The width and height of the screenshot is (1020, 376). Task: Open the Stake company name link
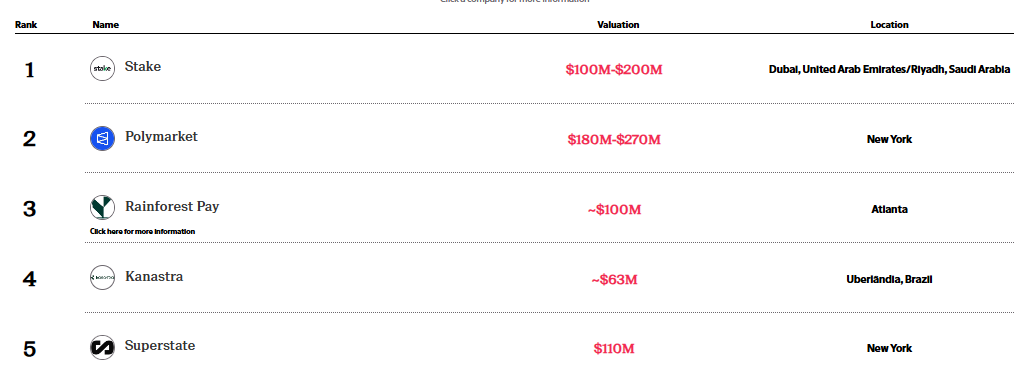(x=142, y=66)
